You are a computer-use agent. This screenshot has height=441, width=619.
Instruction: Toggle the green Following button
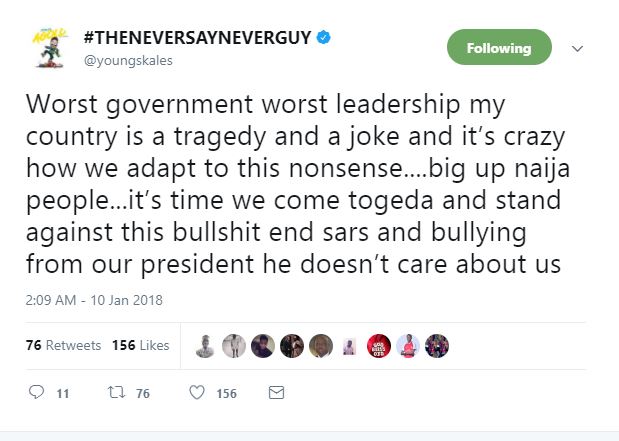click(498, 48)
